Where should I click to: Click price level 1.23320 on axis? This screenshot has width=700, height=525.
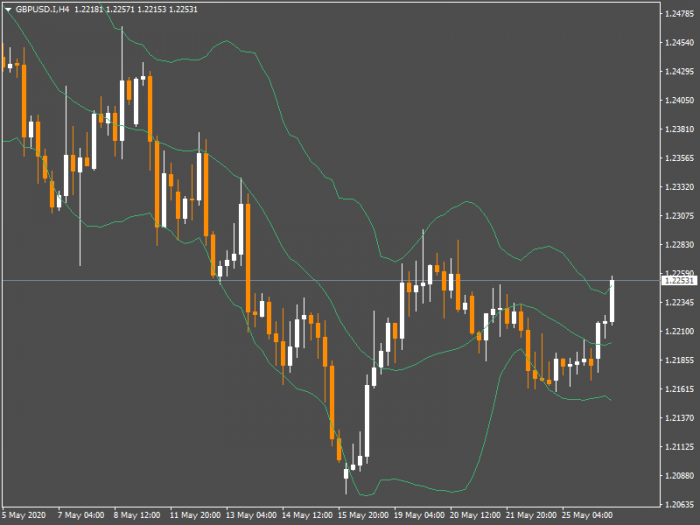[679, 187]
